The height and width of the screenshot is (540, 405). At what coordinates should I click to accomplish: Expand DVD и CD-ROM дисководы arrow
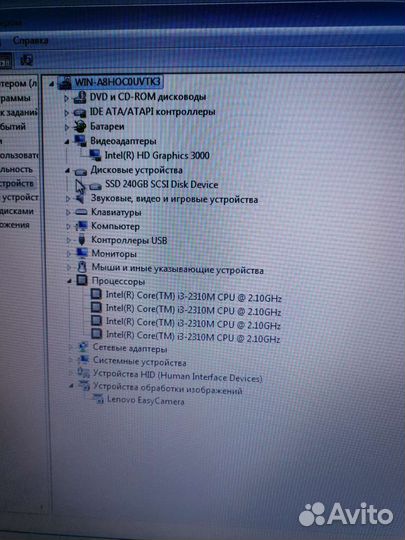coord(66,98)
